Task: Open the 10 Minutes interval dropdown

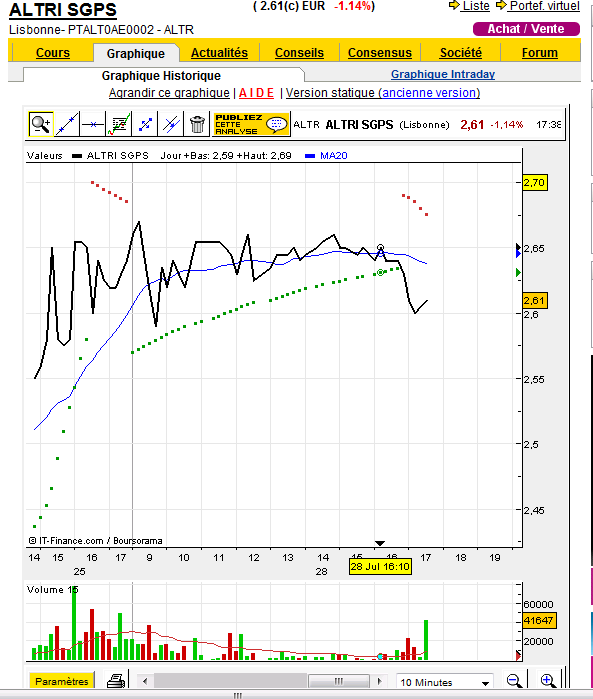Action: 444,682
